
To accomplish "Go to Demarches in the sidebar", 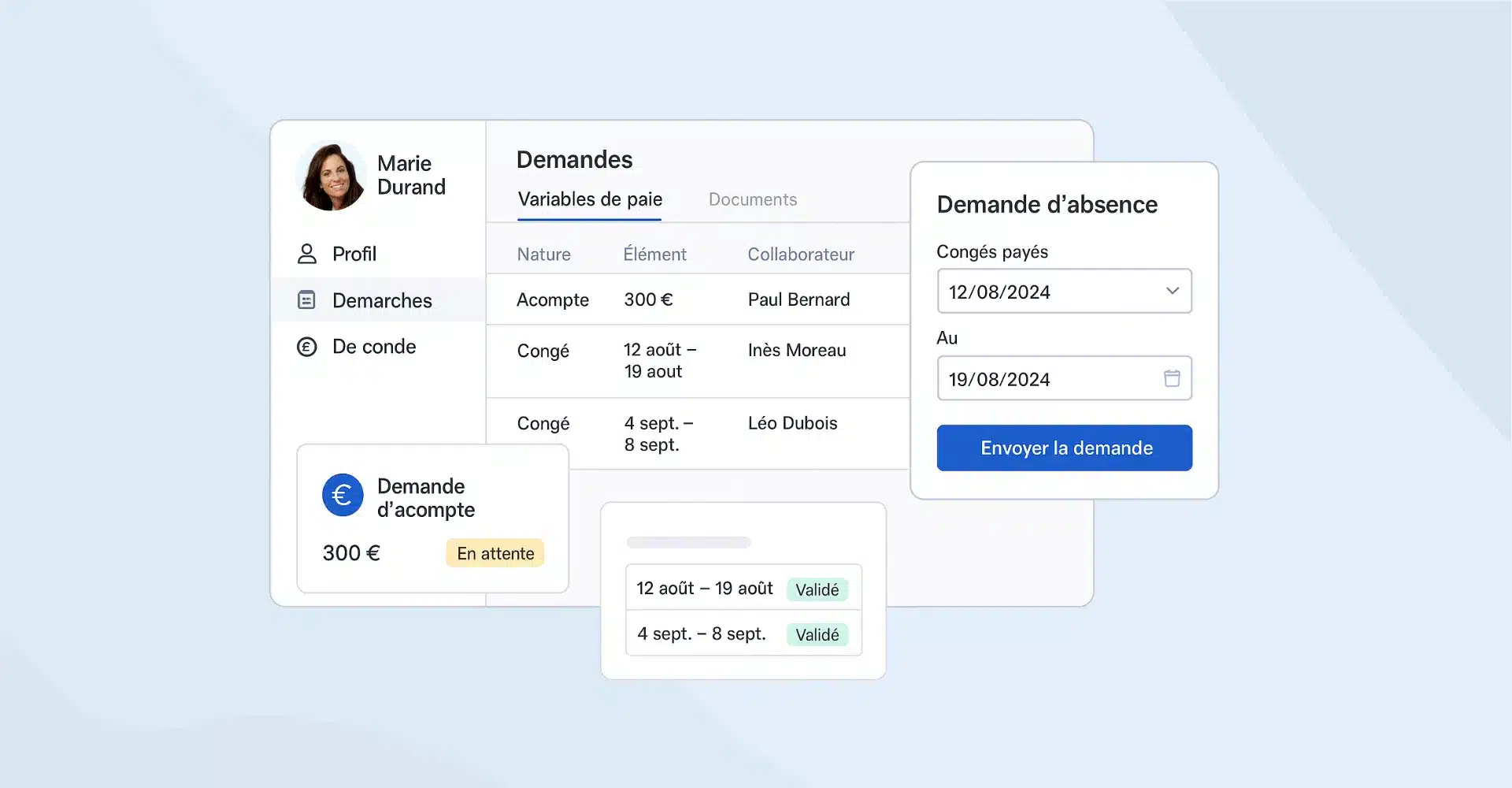I will (382, 301).
